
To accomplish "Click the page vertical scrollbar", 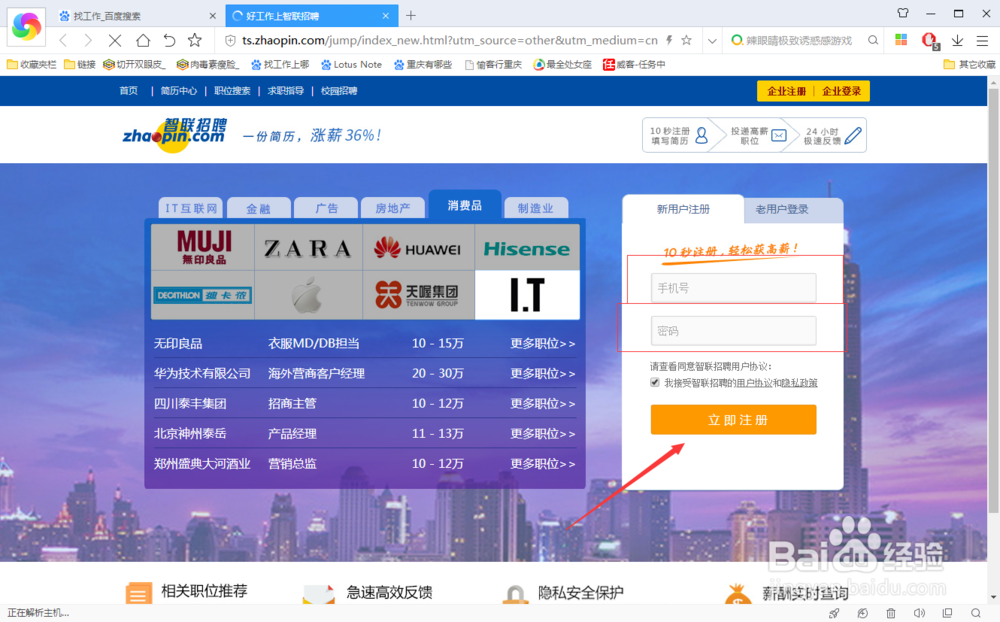I will [x=993, y=300].
